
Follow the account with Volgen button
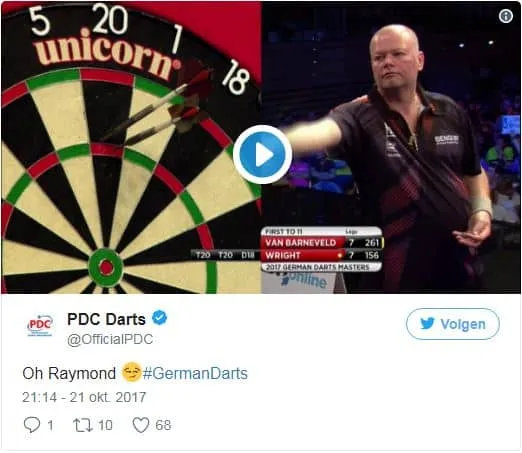[453, 324]
